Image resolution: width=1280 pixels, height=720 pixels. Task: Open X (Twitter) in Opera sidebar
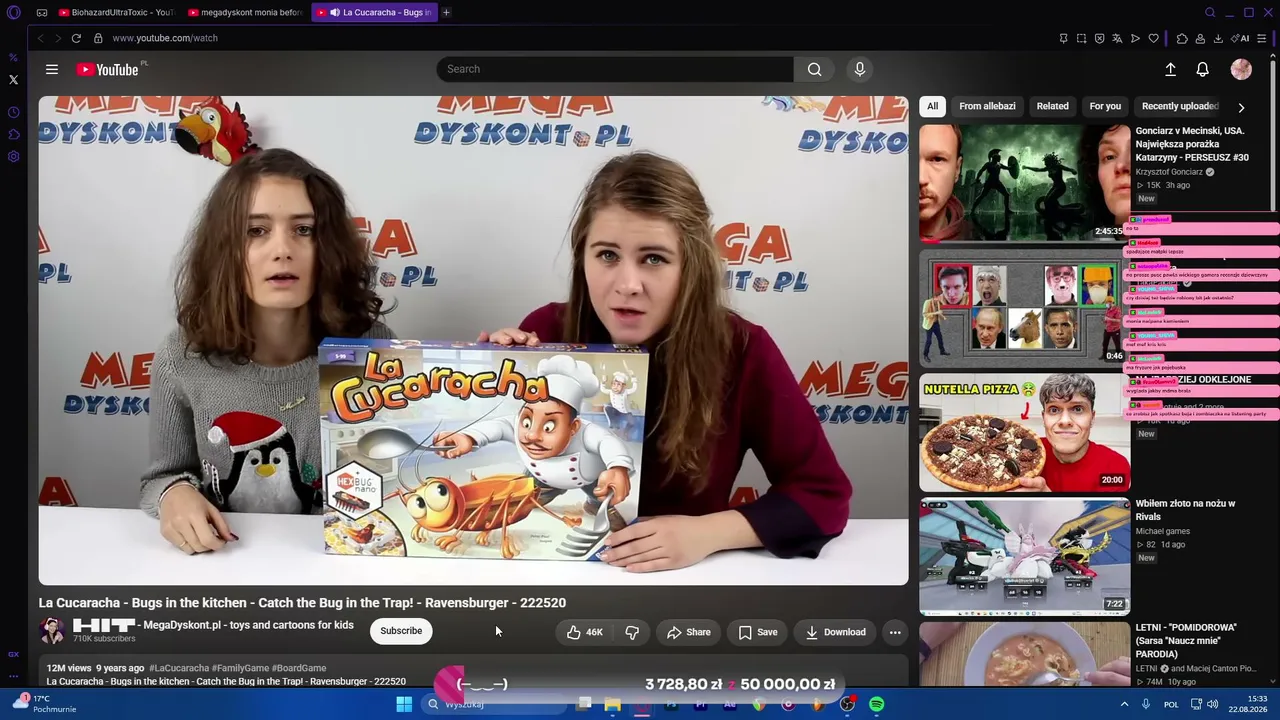point(13,79)
